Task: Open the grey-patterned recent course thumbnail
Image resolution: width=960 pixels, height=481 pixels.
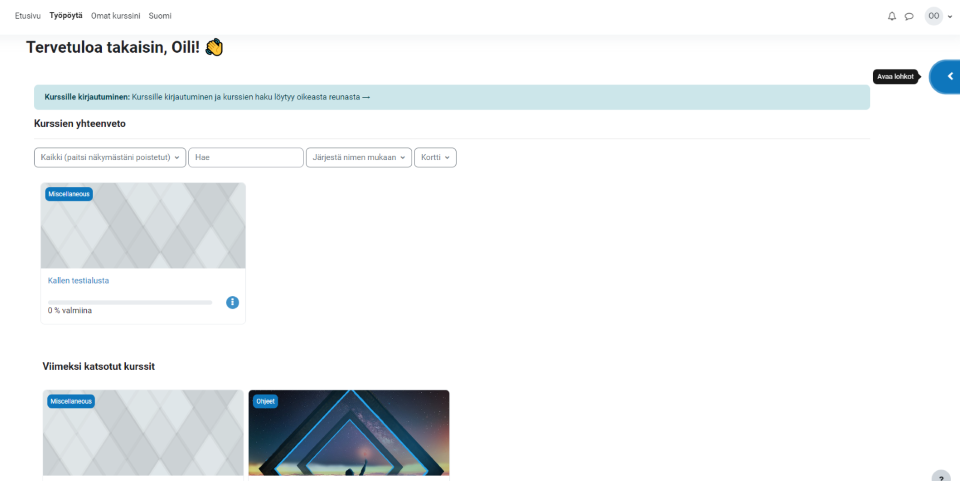Action: point(143,433)
